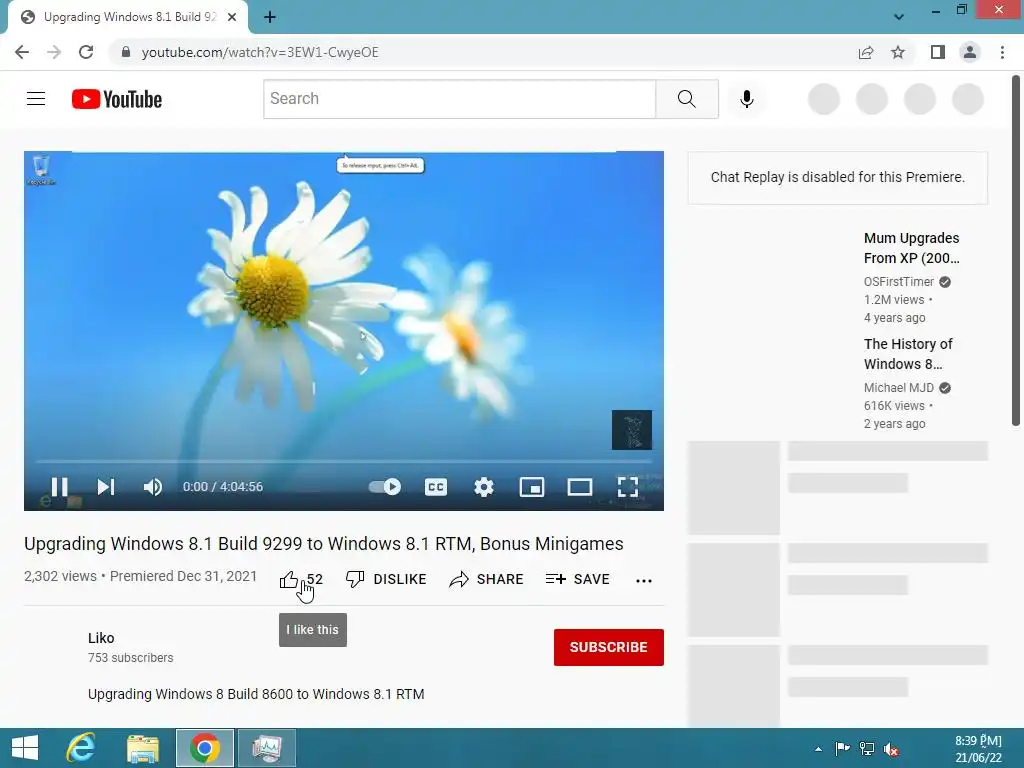Open the OSFirstTimer channel

(x=899, y=281)
